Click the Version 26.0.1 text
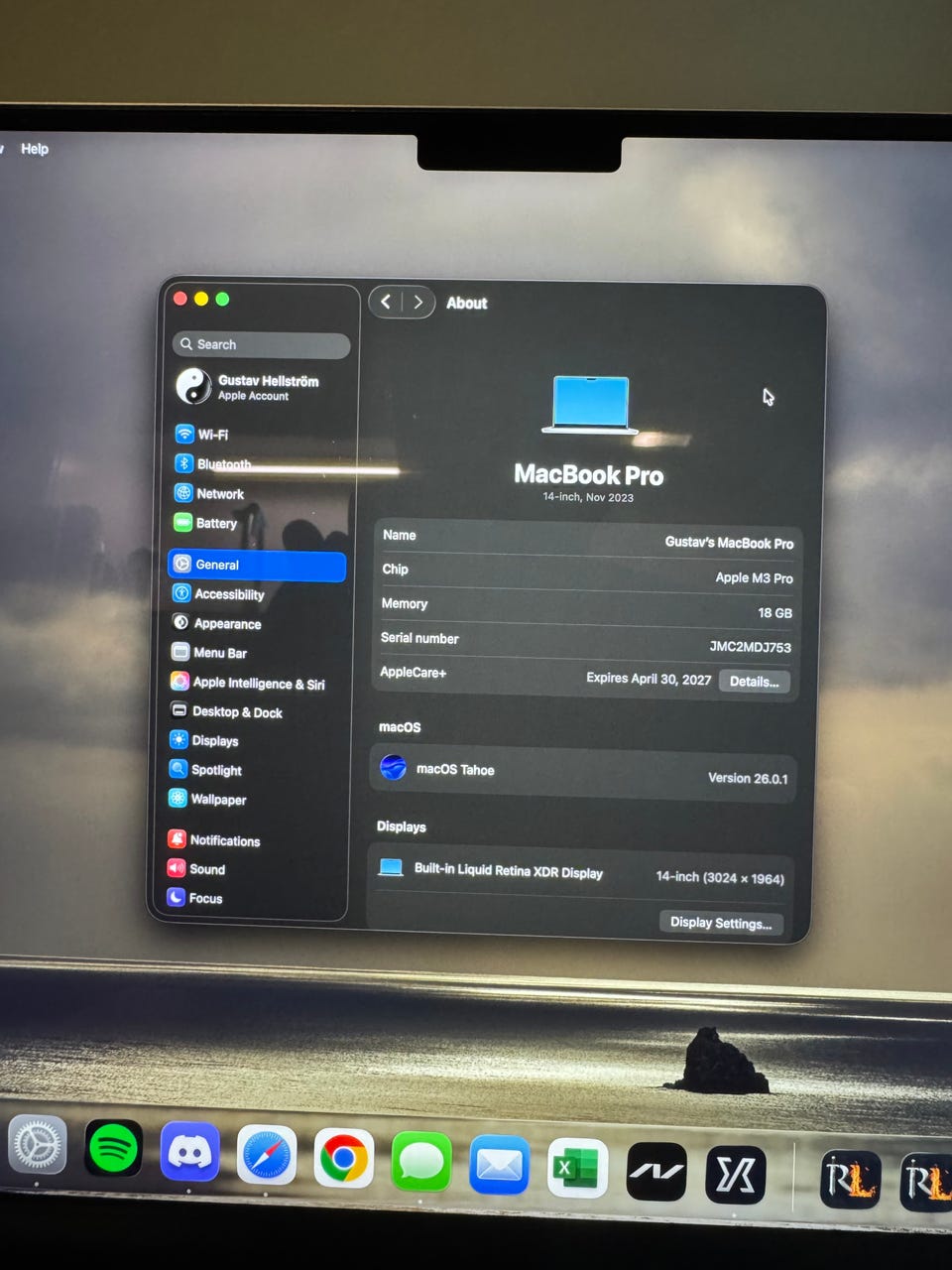Screen dimensions: 952x1270 pos(748,778)
